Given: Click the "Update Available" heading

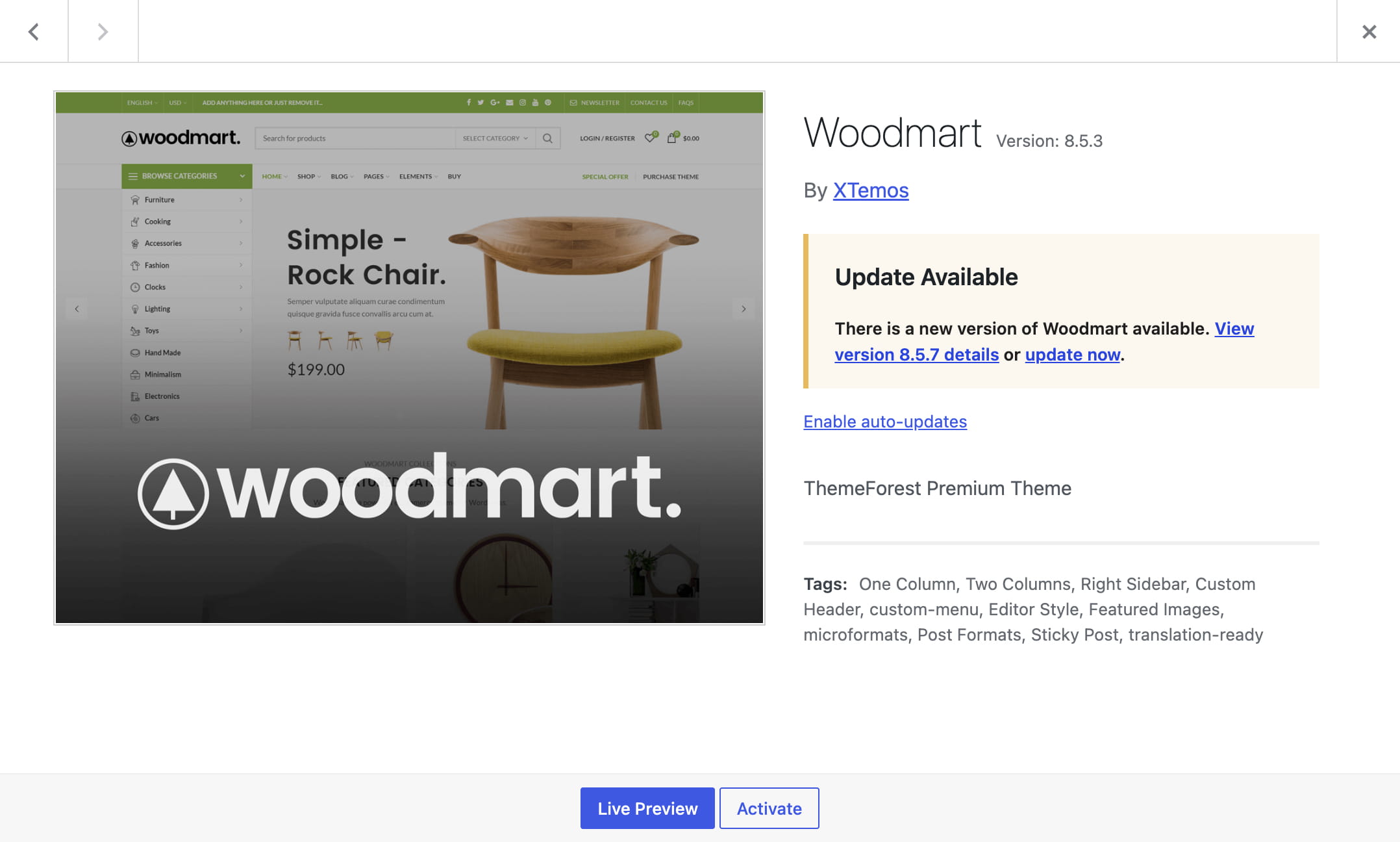Looking at the screenshot, I should pos(927,277).
